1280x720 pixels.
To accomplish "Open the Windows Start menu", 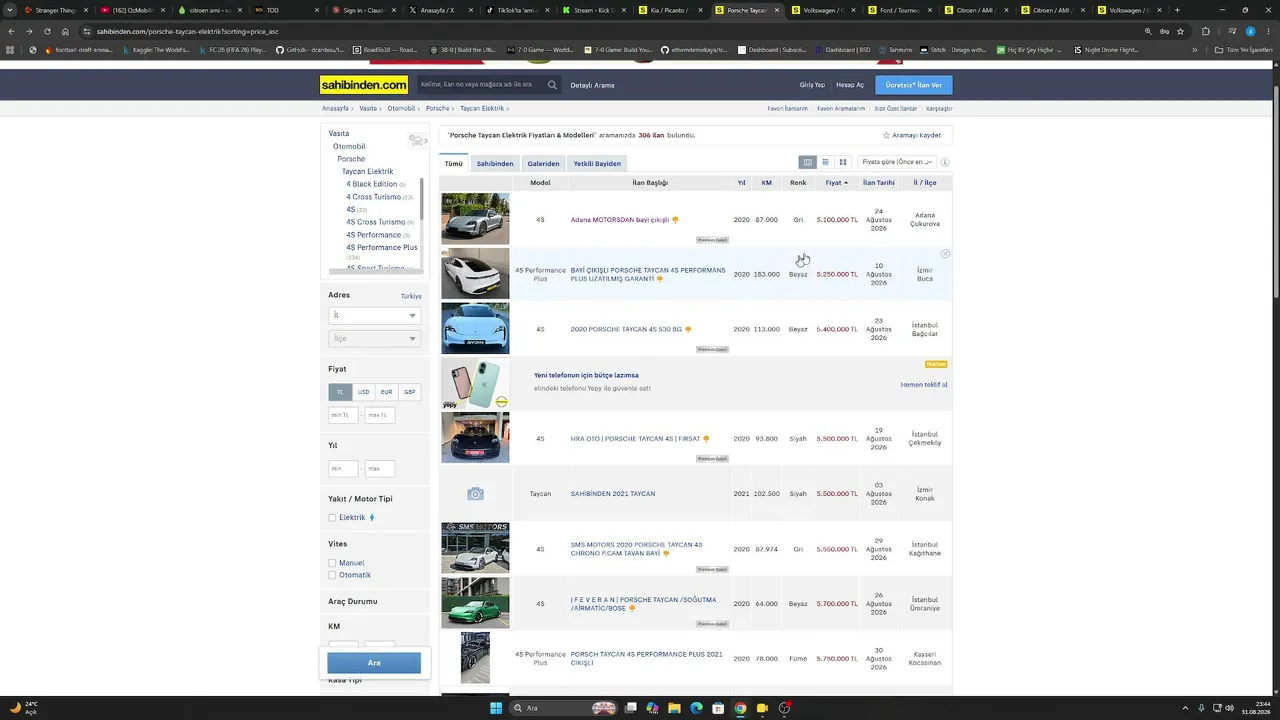I will [495, 708].
